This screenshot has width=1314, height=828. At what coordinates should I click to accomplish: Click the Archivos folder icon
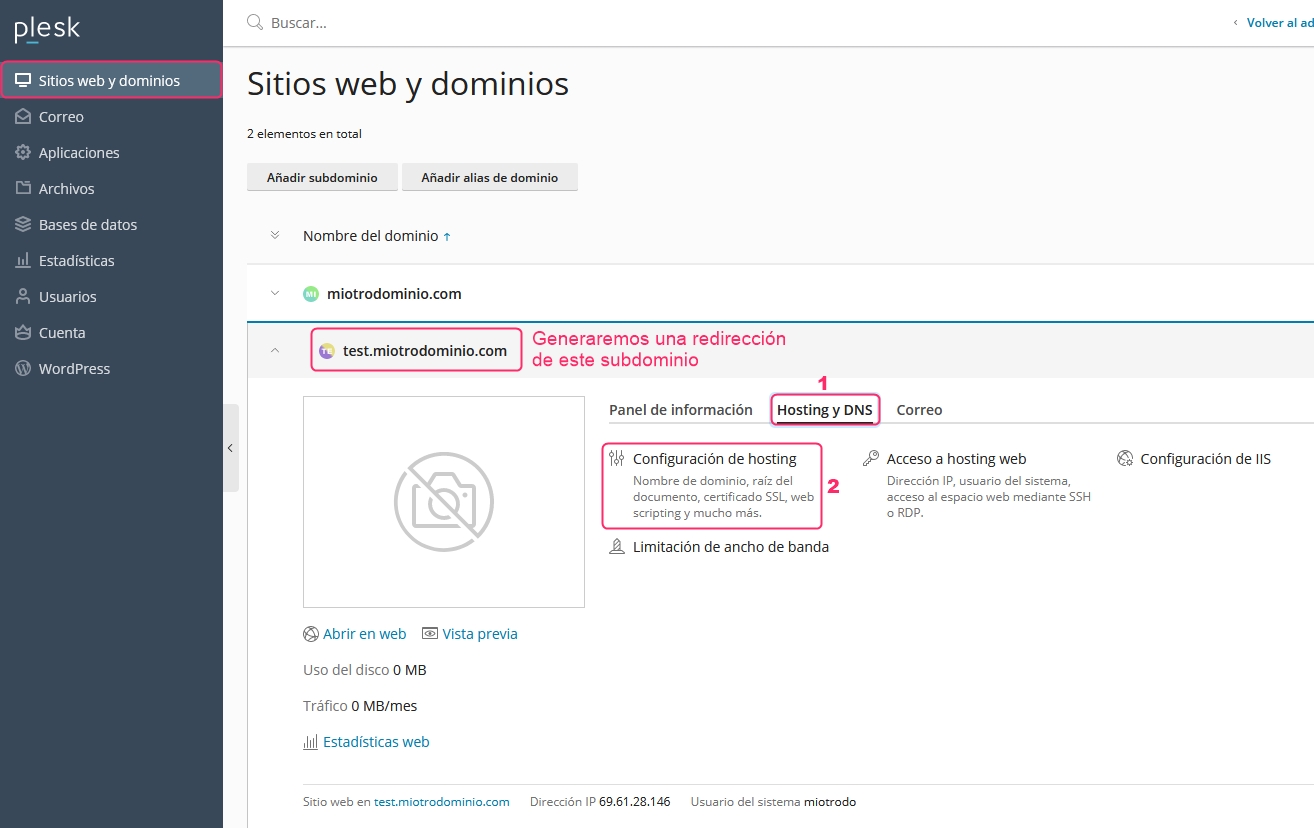pos(23,189)
